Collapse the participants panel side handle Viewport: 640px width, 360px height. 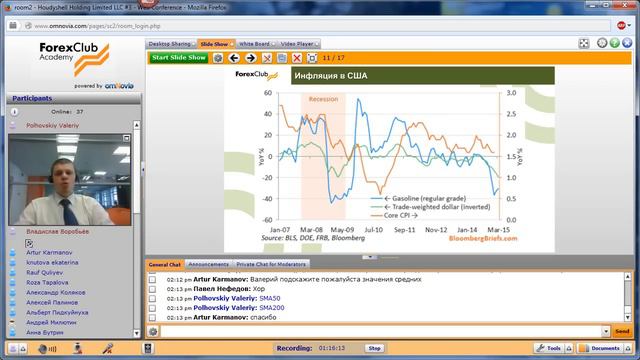click(x=143, y=169)
